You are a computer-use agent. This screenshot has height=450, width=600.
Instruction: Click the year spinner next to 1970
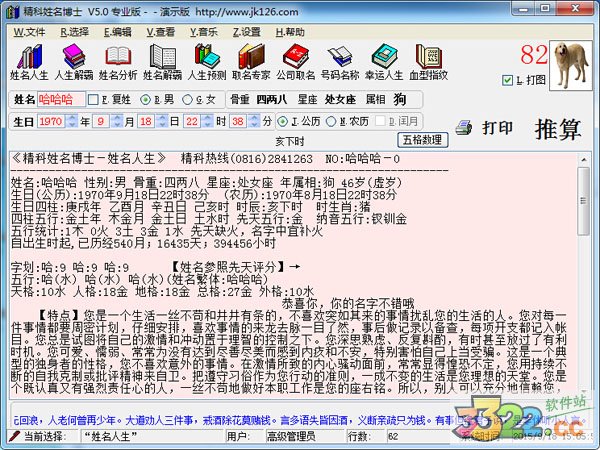[x=72, y=121]
